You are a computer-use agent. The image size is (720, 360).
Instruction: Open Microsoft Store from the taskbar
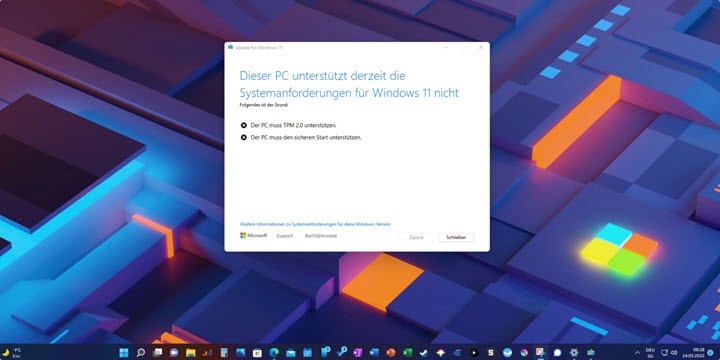point(257,353)
